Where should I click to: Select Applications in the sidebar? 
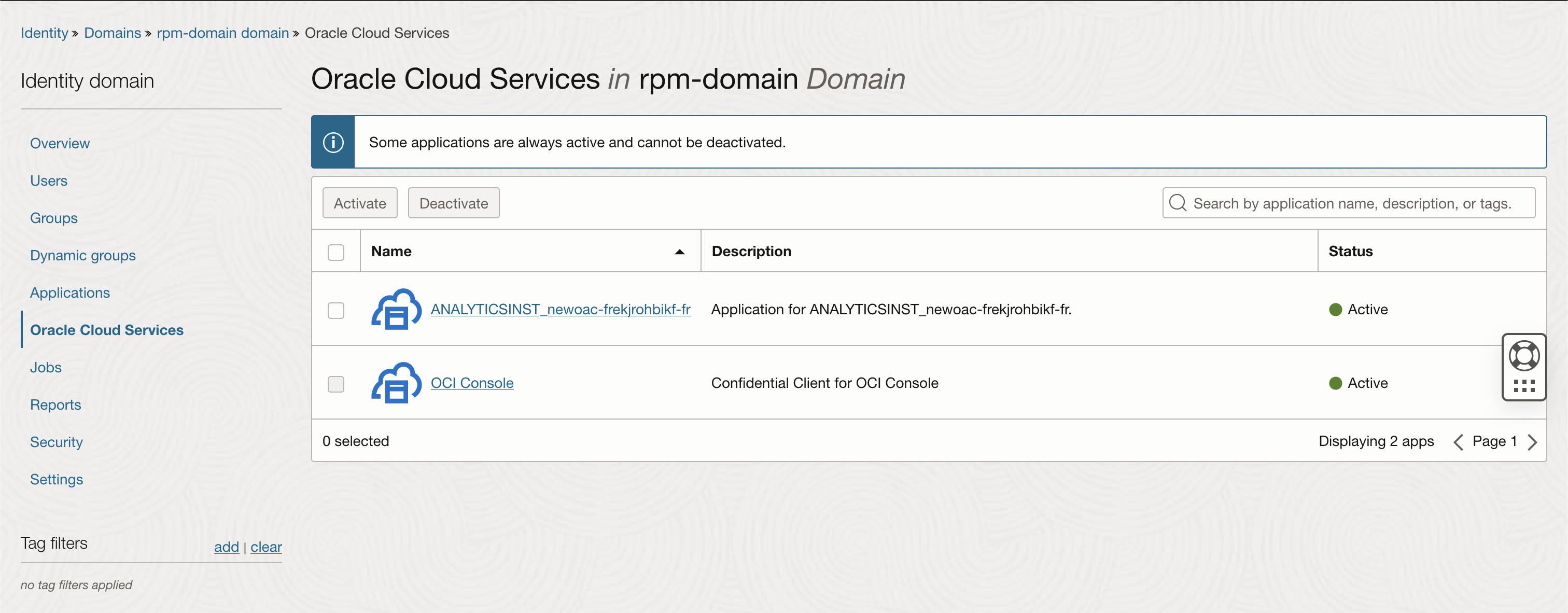(x=70, y=293)
